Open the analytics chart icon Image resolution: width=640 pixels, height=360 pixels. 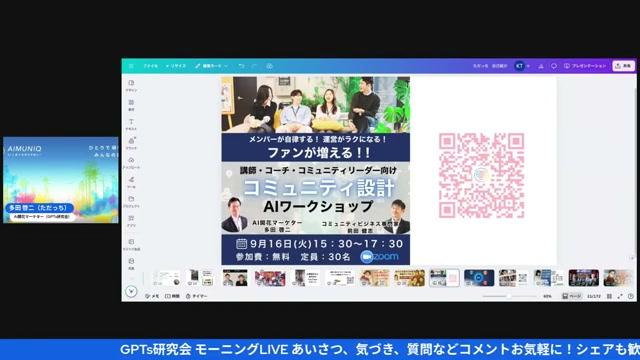coord(541,66)
